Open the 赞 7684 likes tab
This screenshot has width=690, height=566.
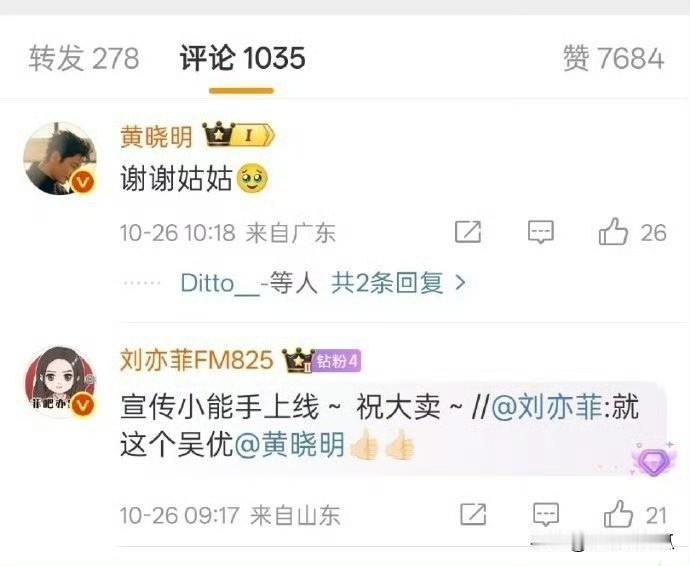(613, 58)
